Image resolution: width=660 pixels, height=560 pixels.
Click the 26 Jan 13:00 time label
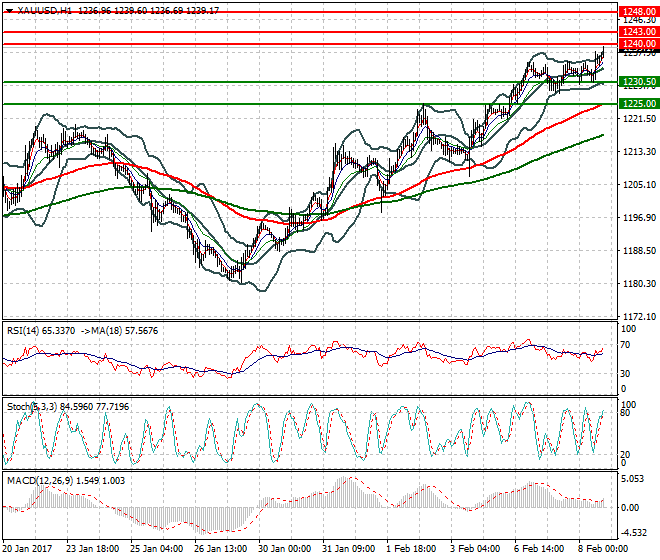point(221,549)
